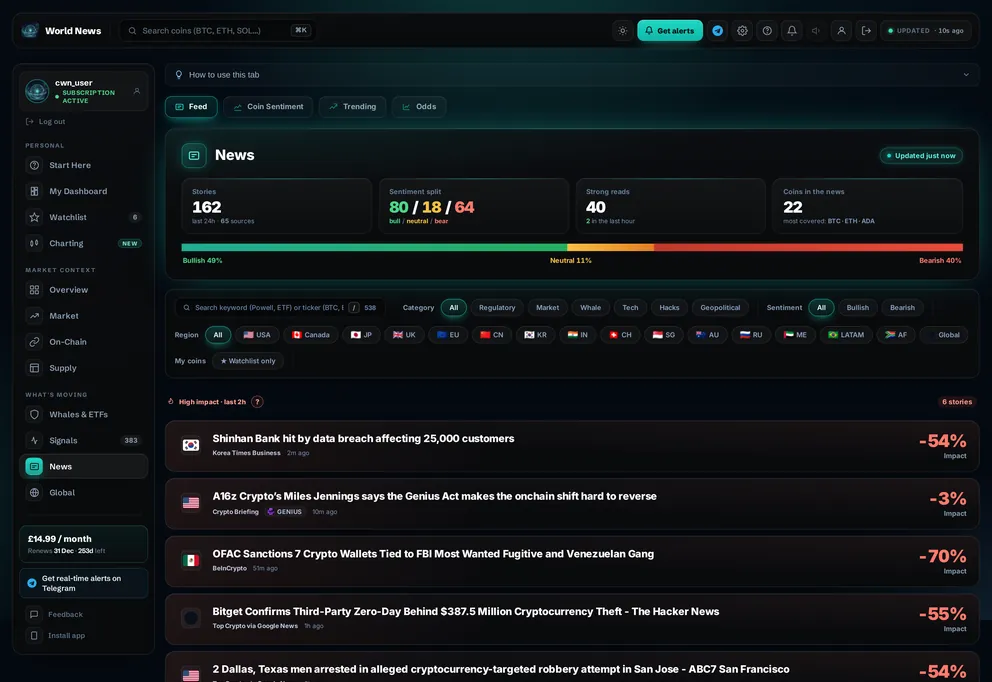Viewport: 992px width, 682px height.
Task: Click the £14.99 / month subscription card
Action: [x=84, y=544]
